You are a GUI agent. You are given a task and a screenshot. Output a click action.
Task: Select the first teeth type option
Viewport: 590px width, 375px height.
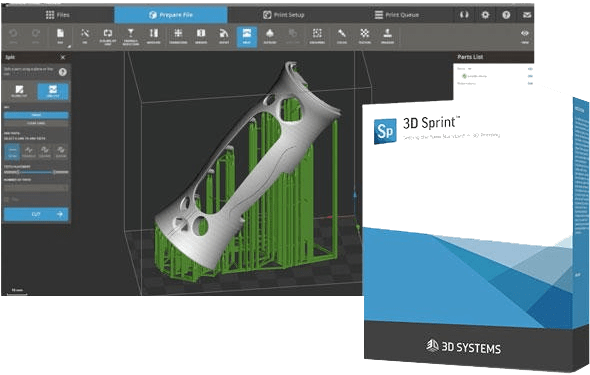pyautogui.click(x=12, y=152)
